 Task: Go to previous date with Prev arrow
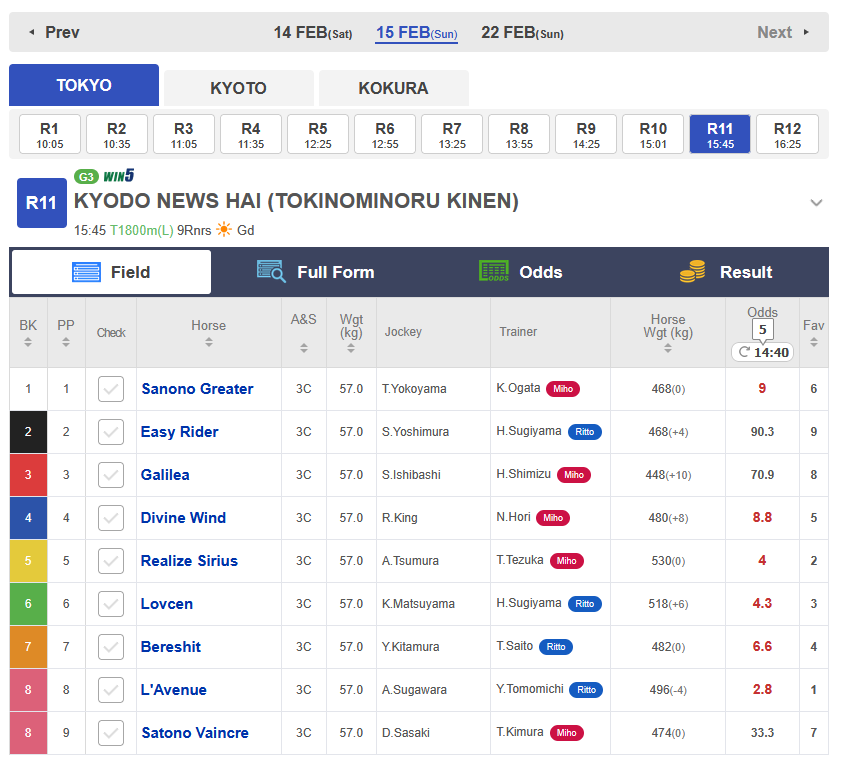coord(54,32)
